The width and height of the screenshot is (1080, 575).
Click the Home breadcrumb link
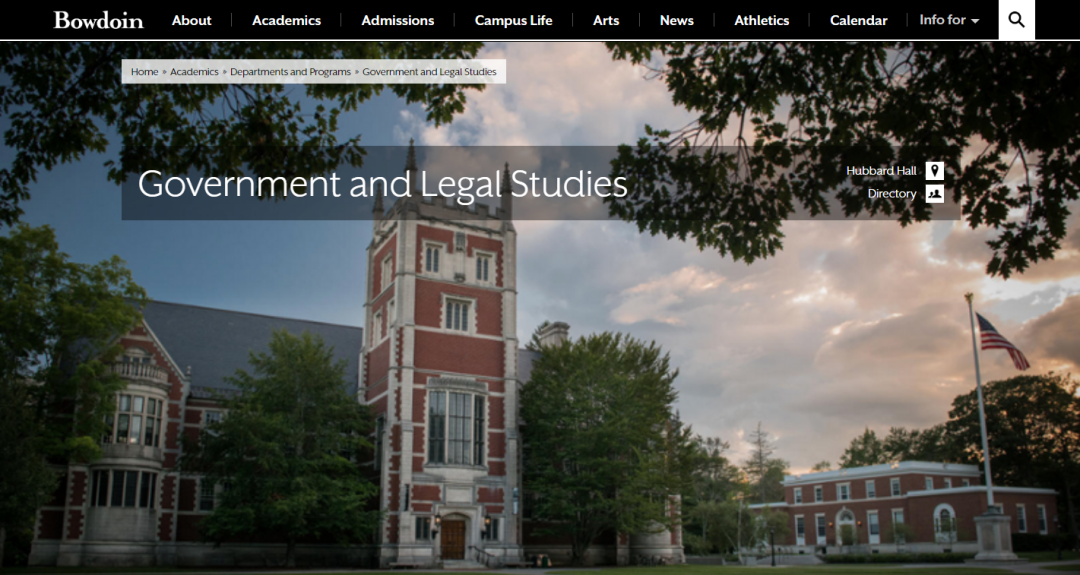(x=145, y=72)
